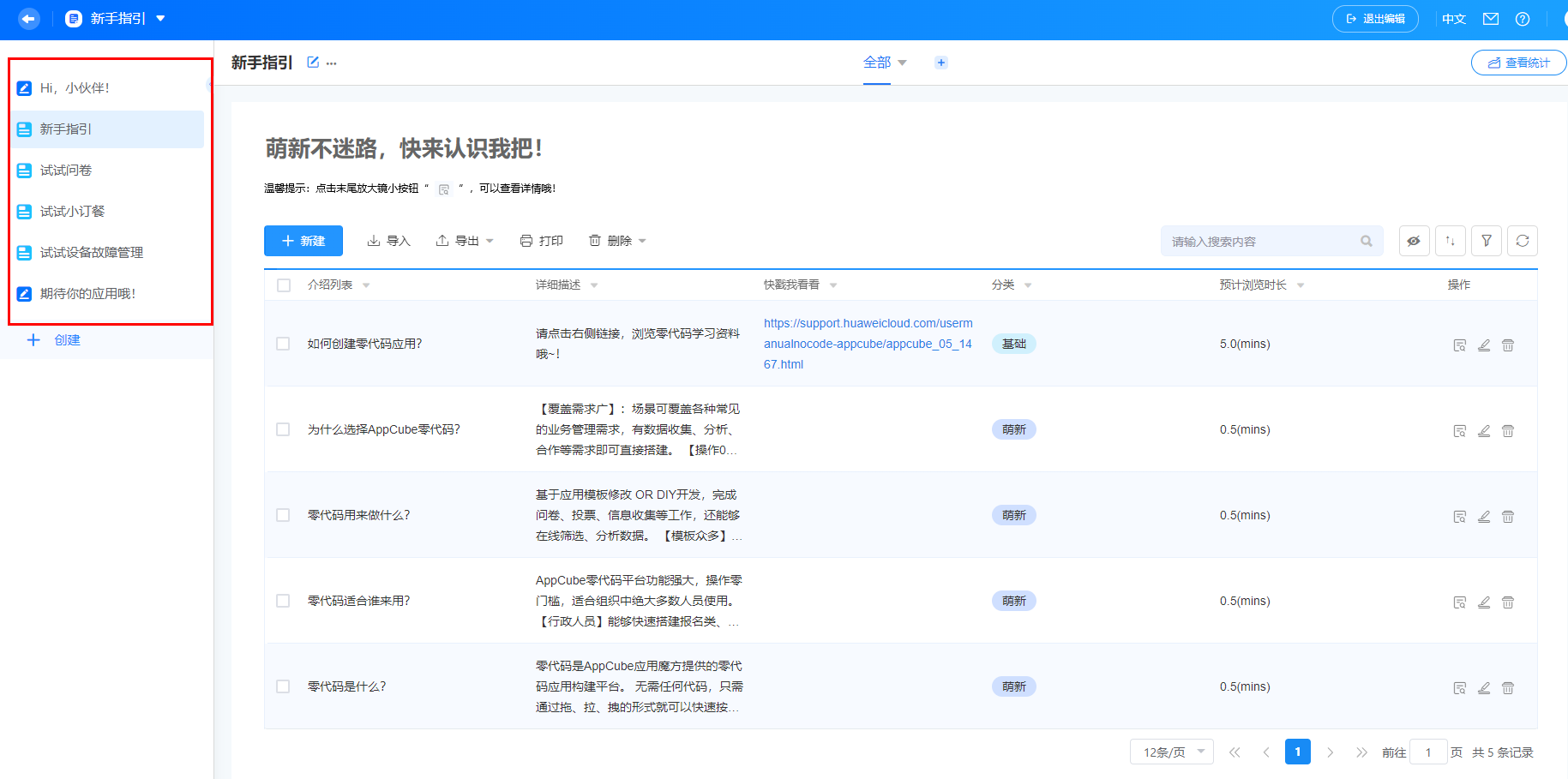The height and width of the screenshot is (779, 1568).
Task: Click the 新建 button to create an entry
Action: tap(303, 241)
